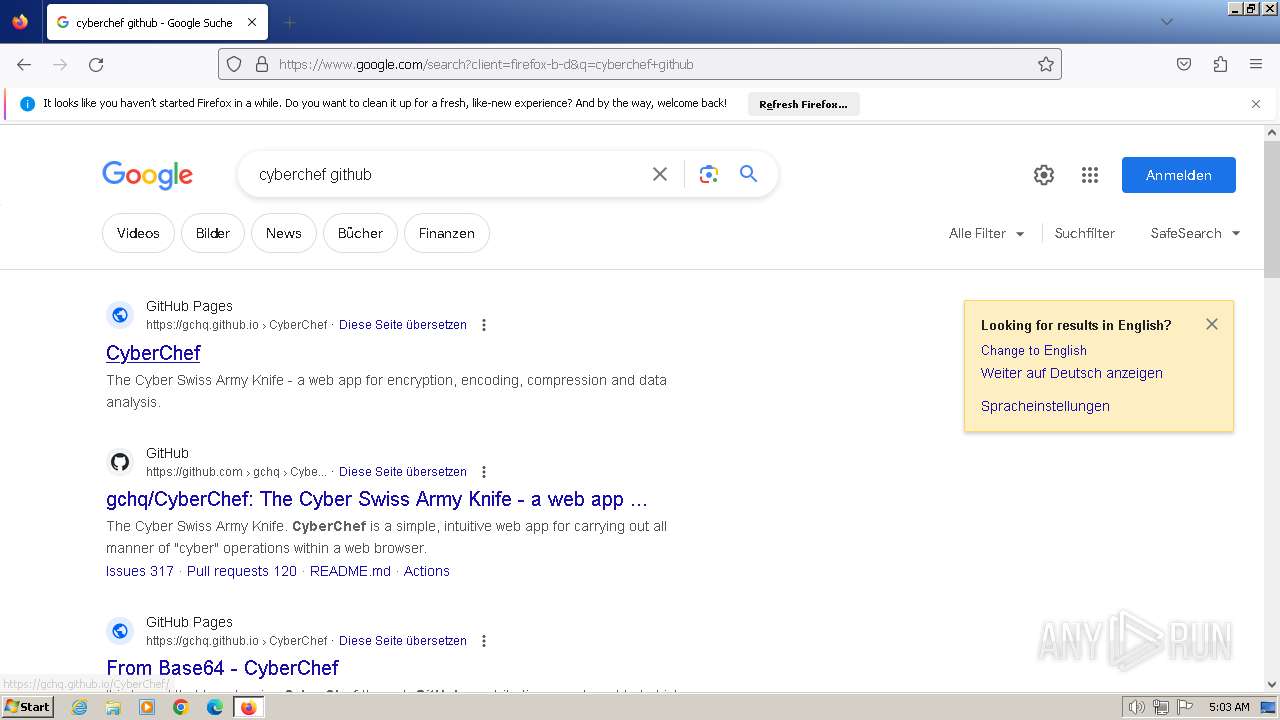Screen dimensions: 1280x720
Task: Open more options for From Base64 result
Action: pos(484,641)
